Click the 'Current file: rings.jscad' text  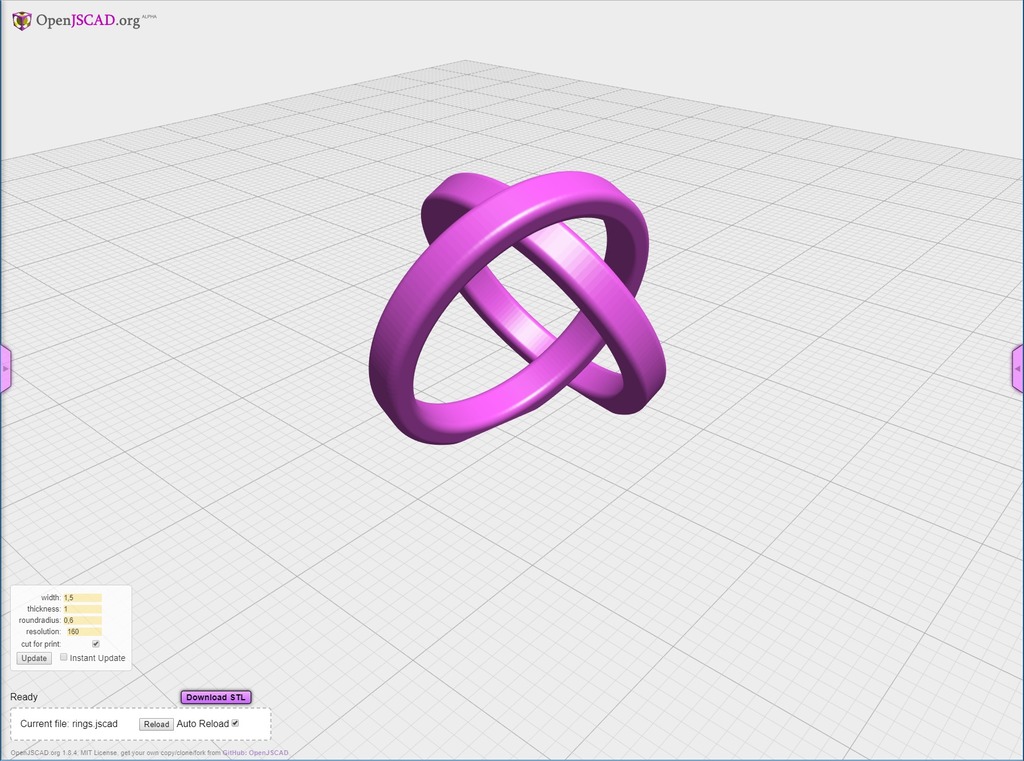coord(69,724)
